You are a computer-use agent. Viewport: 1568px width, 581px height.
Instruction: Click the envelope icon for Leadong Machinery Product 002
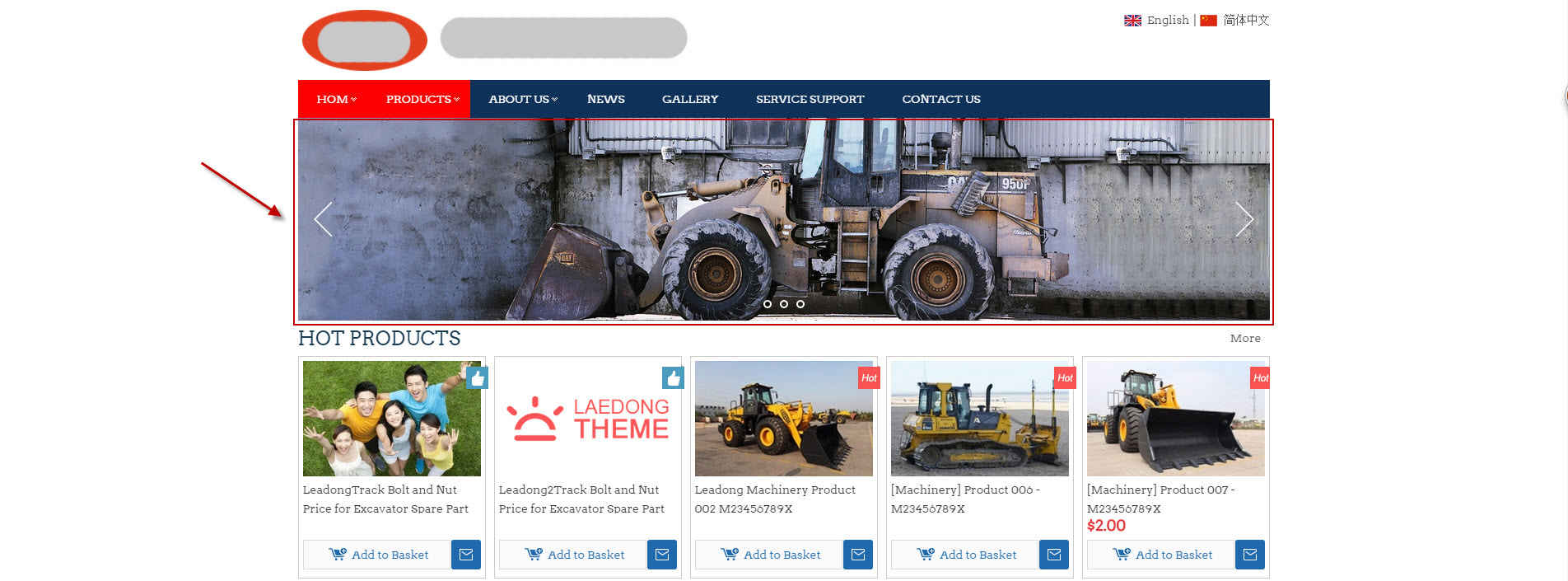pos(858,555)
